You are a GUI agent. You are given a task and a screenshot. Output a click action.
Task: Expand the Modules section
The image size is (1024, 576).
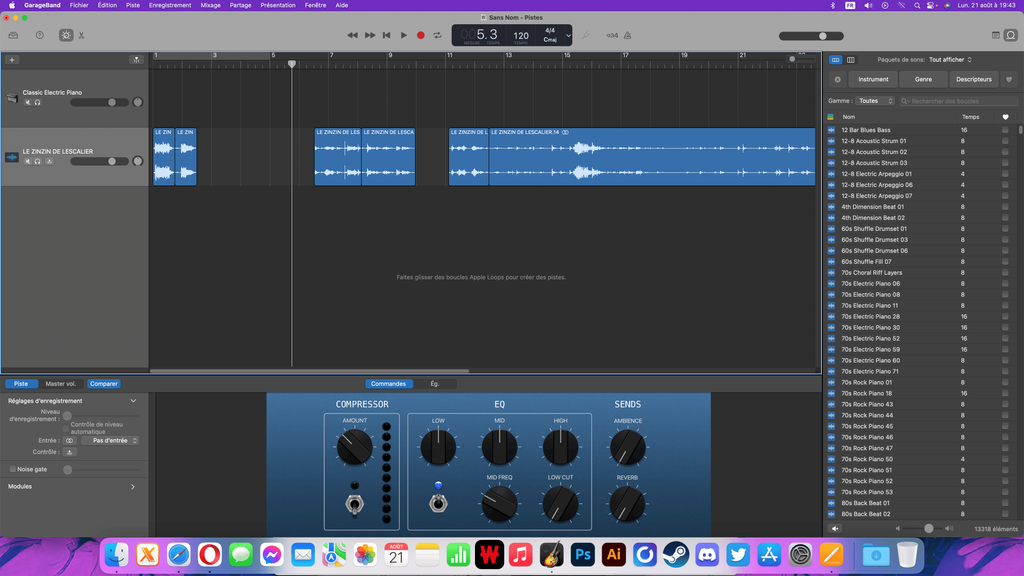133,487
